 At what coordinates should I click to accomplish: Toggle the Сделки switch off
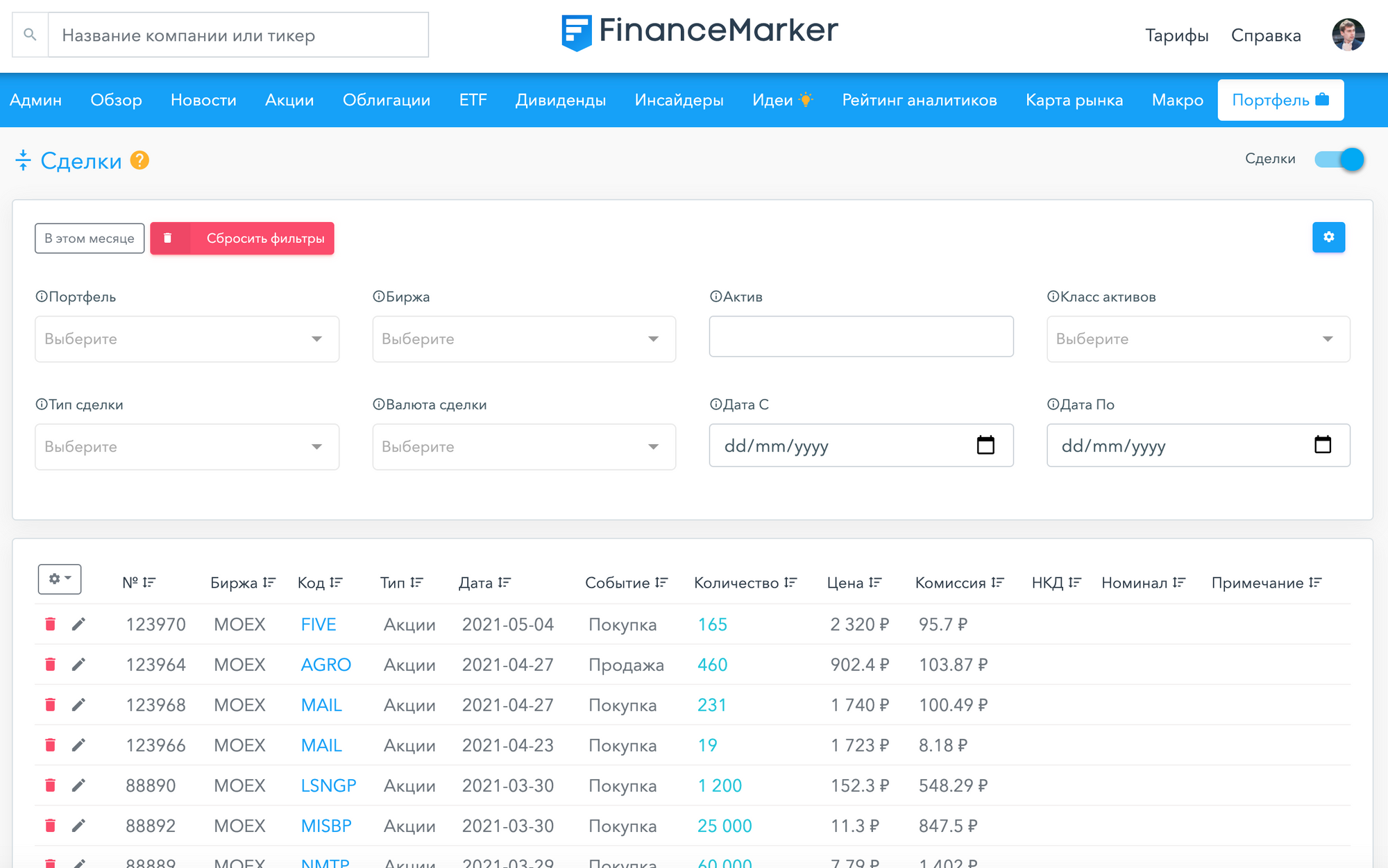click(1339, 160)
